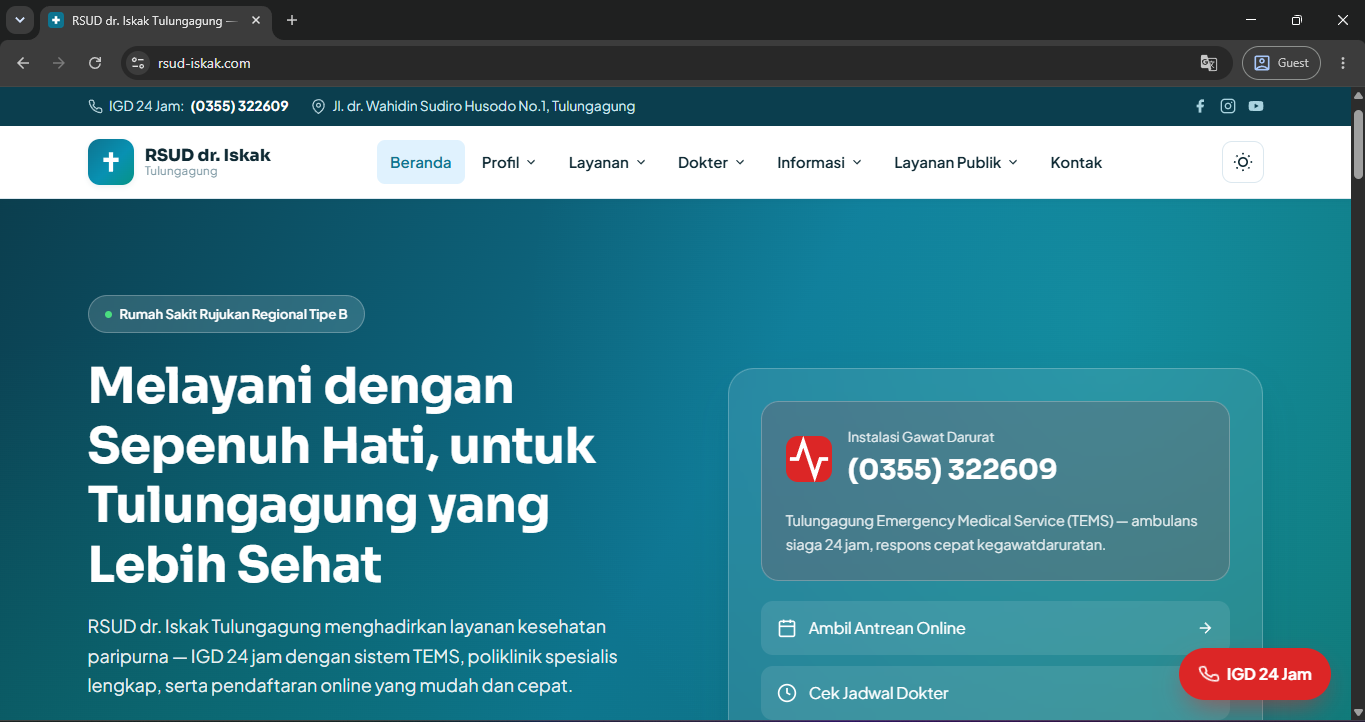Open a new tab with the plus button
The height and width of the screenshot is (722, 1365).
coord(292,20)
